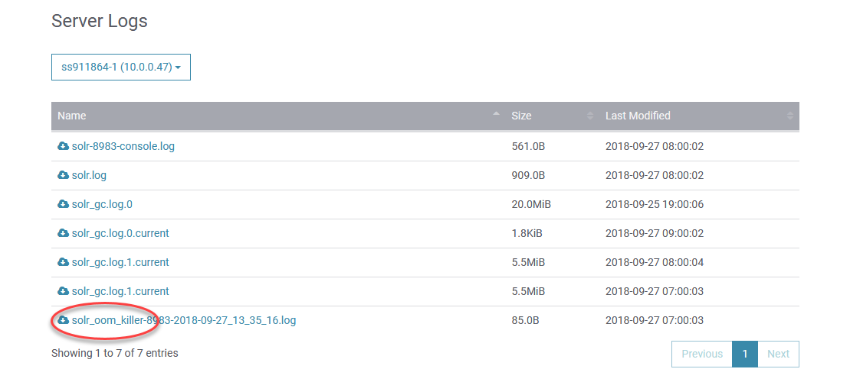852x391 pixels.
Task: Click the Name column header text
Action: pyautogui.click(x=72, y=116)
